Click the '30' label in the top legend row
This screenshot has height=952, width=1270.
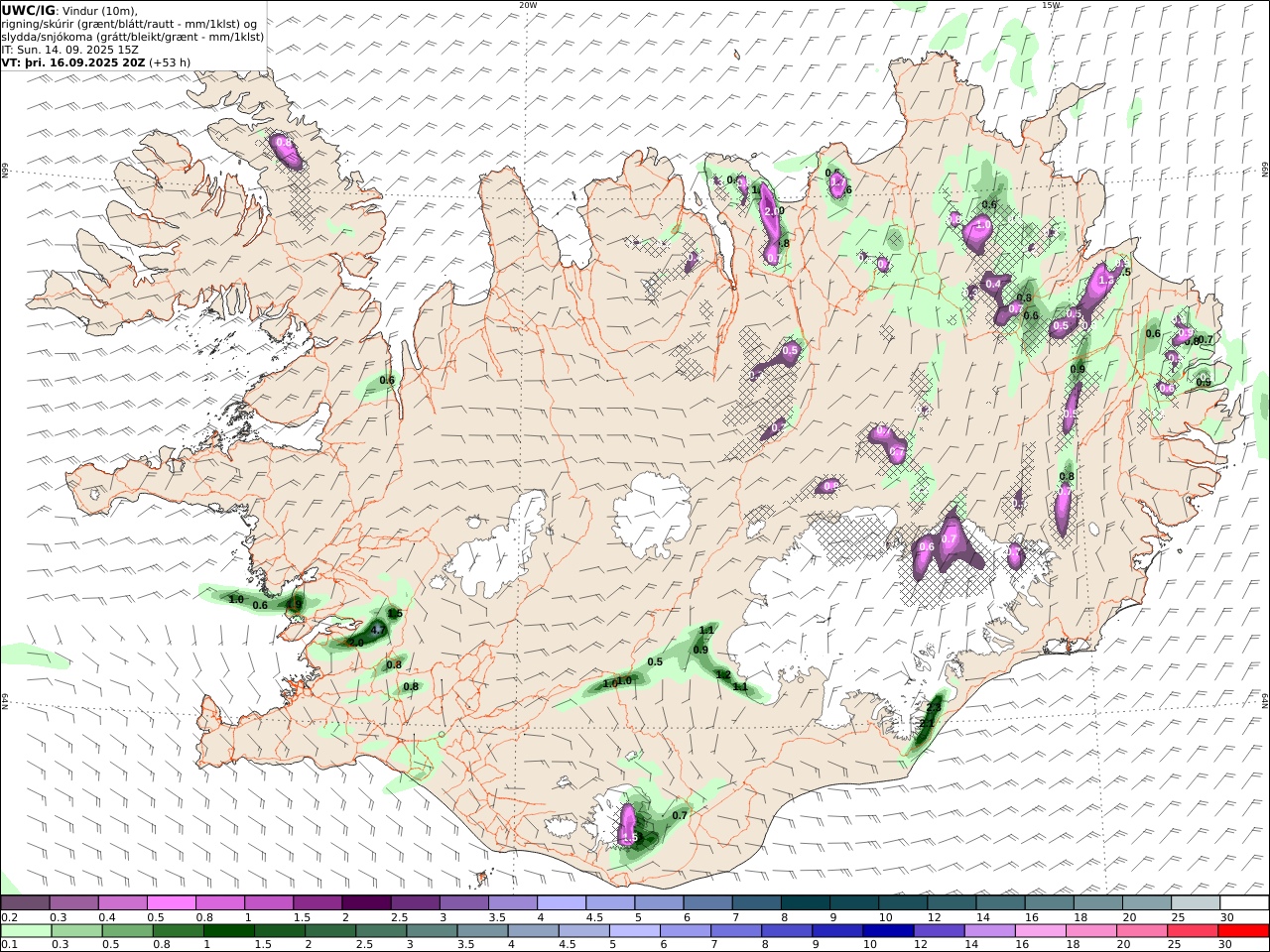1226,917
